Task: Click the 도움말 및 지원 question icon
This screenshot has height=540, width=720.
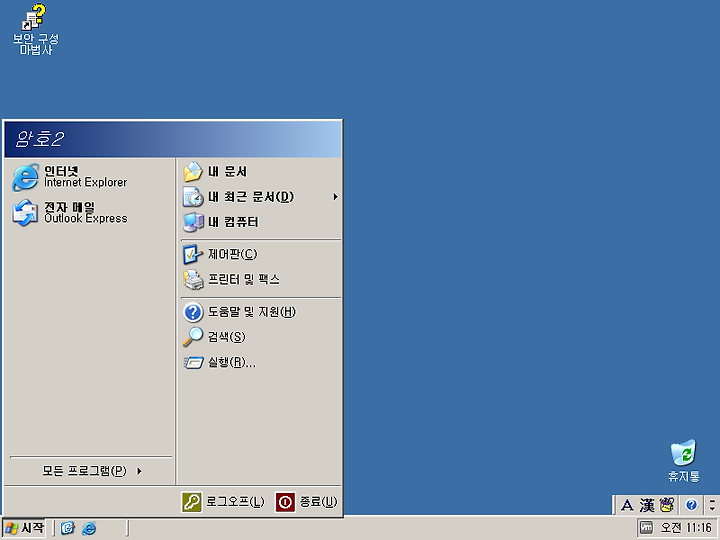Action: click(193, 312)
